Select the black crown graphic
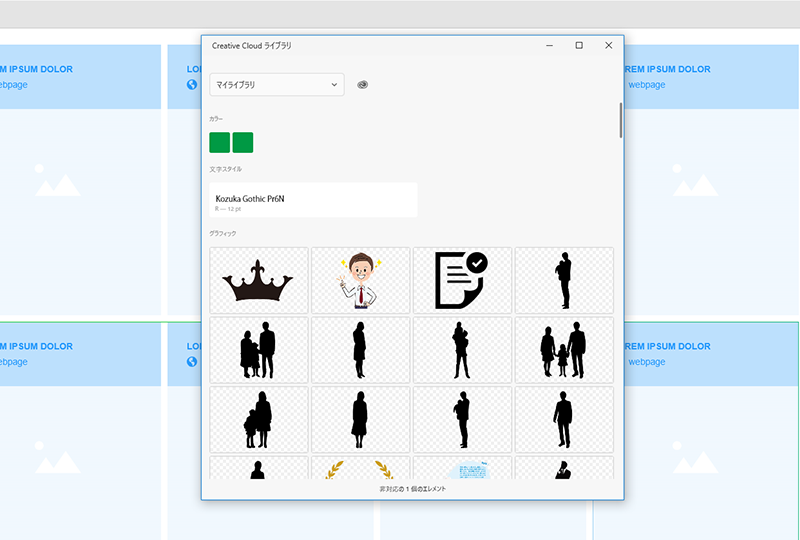 click(259, 280)
